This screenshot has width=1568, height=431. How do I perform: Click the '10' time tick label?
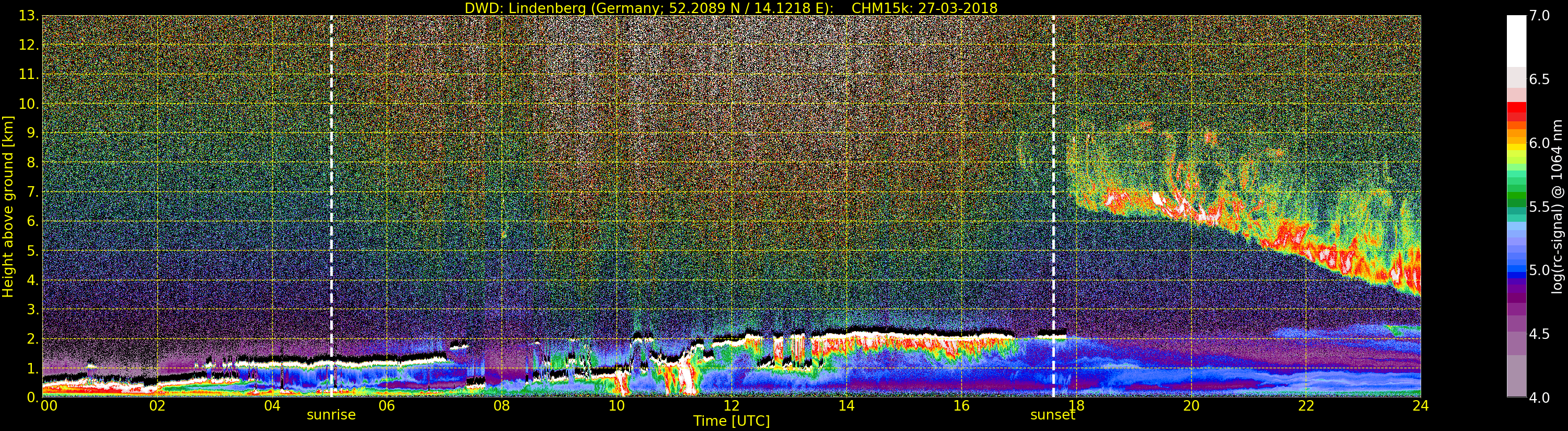617,405
